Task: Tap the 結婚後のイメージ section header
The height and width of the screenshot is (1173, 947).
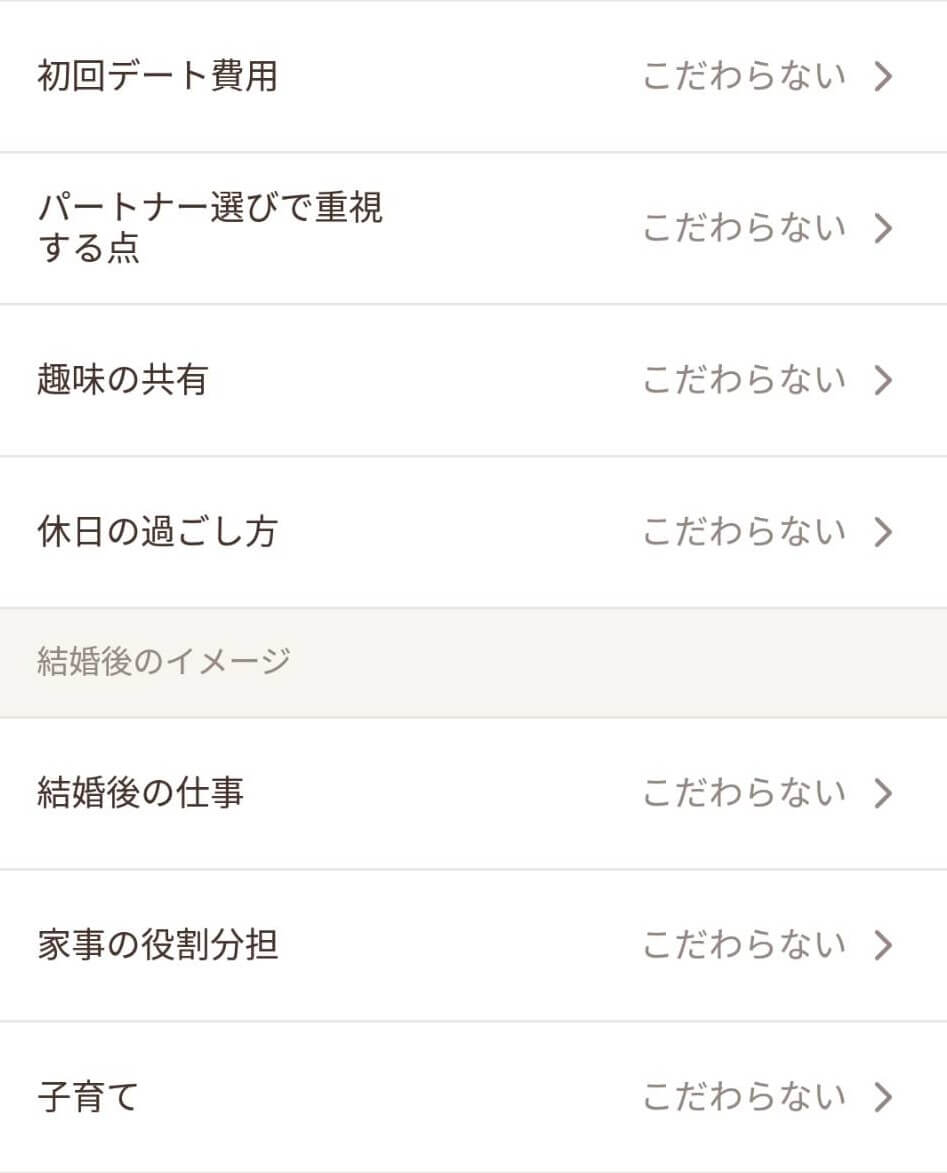Action: (x=474, y=663)
